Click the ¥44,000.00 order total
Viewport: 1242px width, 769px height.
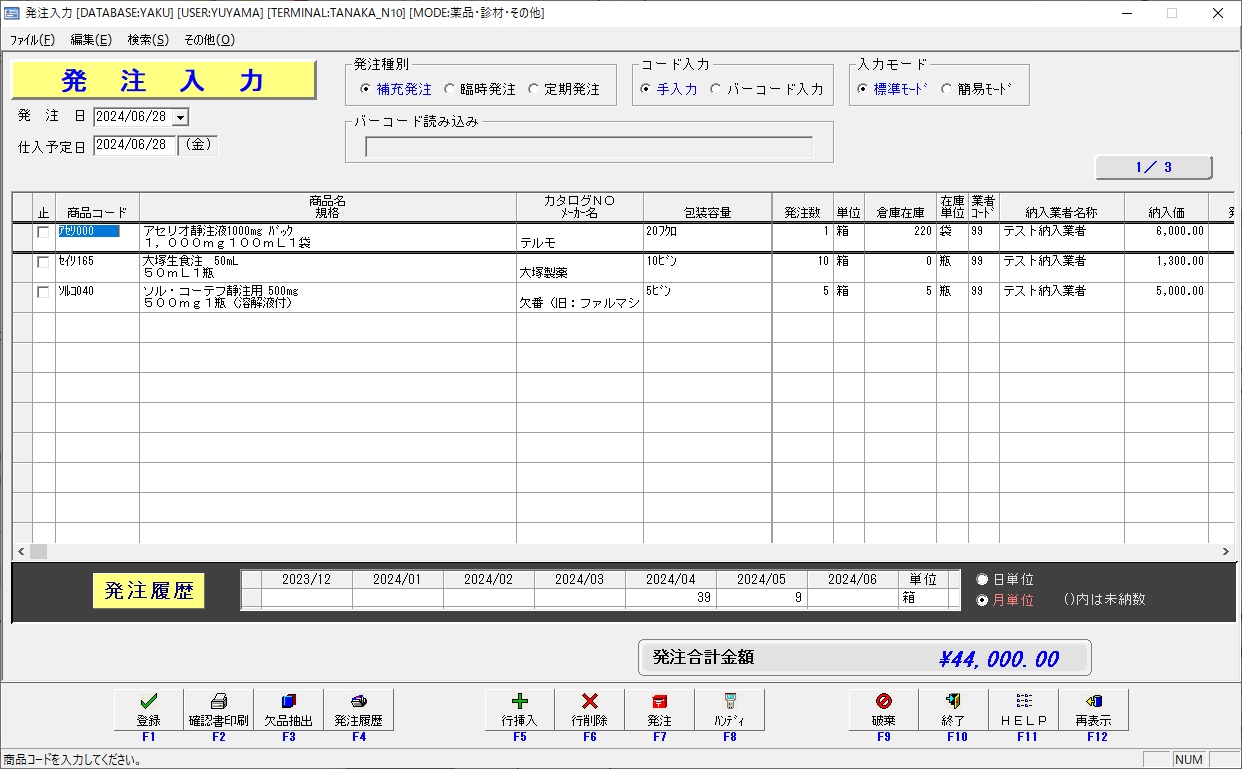pyautogui.click(x=998, y=659)
